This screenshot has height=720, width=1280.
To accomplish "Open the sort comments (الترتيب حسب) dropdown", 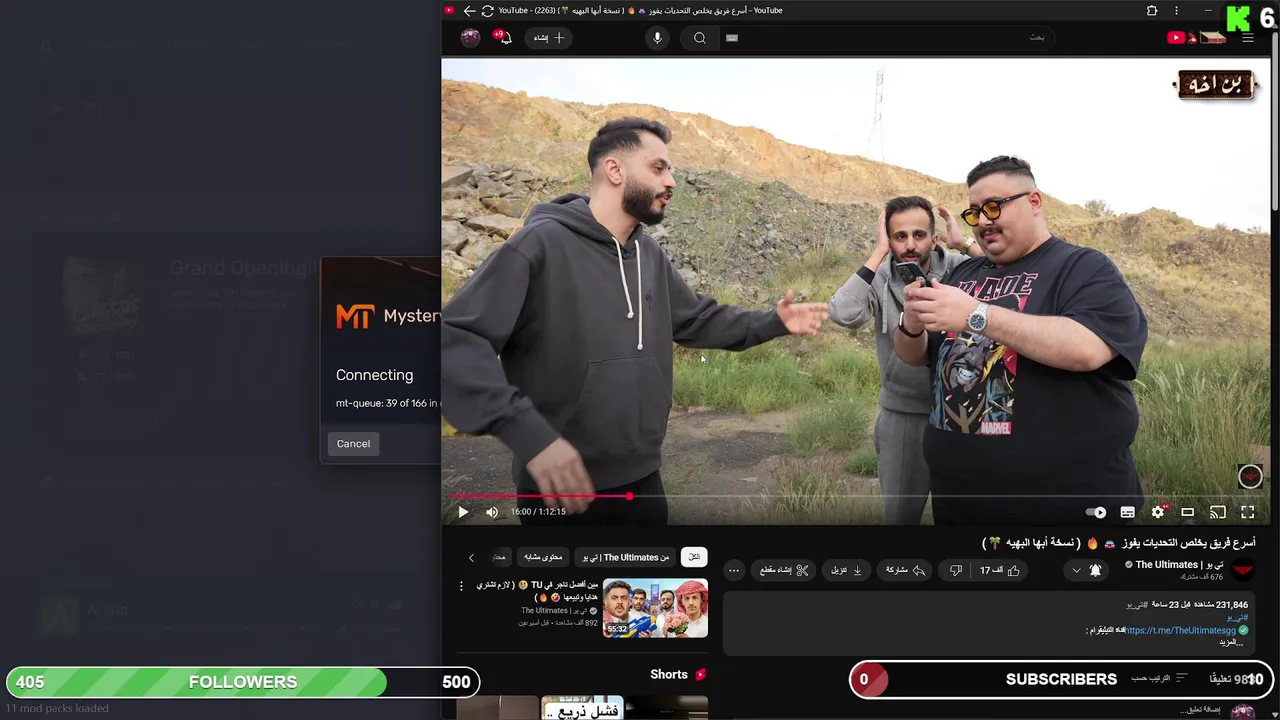I will tap(1159, 678).
